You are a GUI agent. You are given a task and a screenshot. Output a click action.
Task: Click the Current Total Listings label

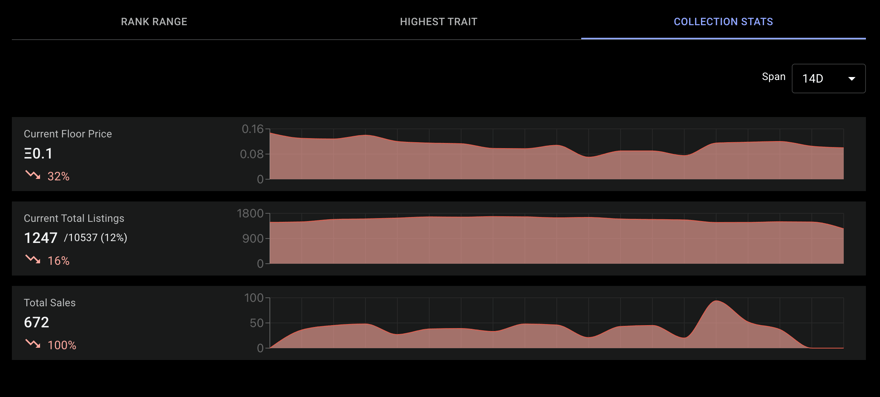pos(74,218)
